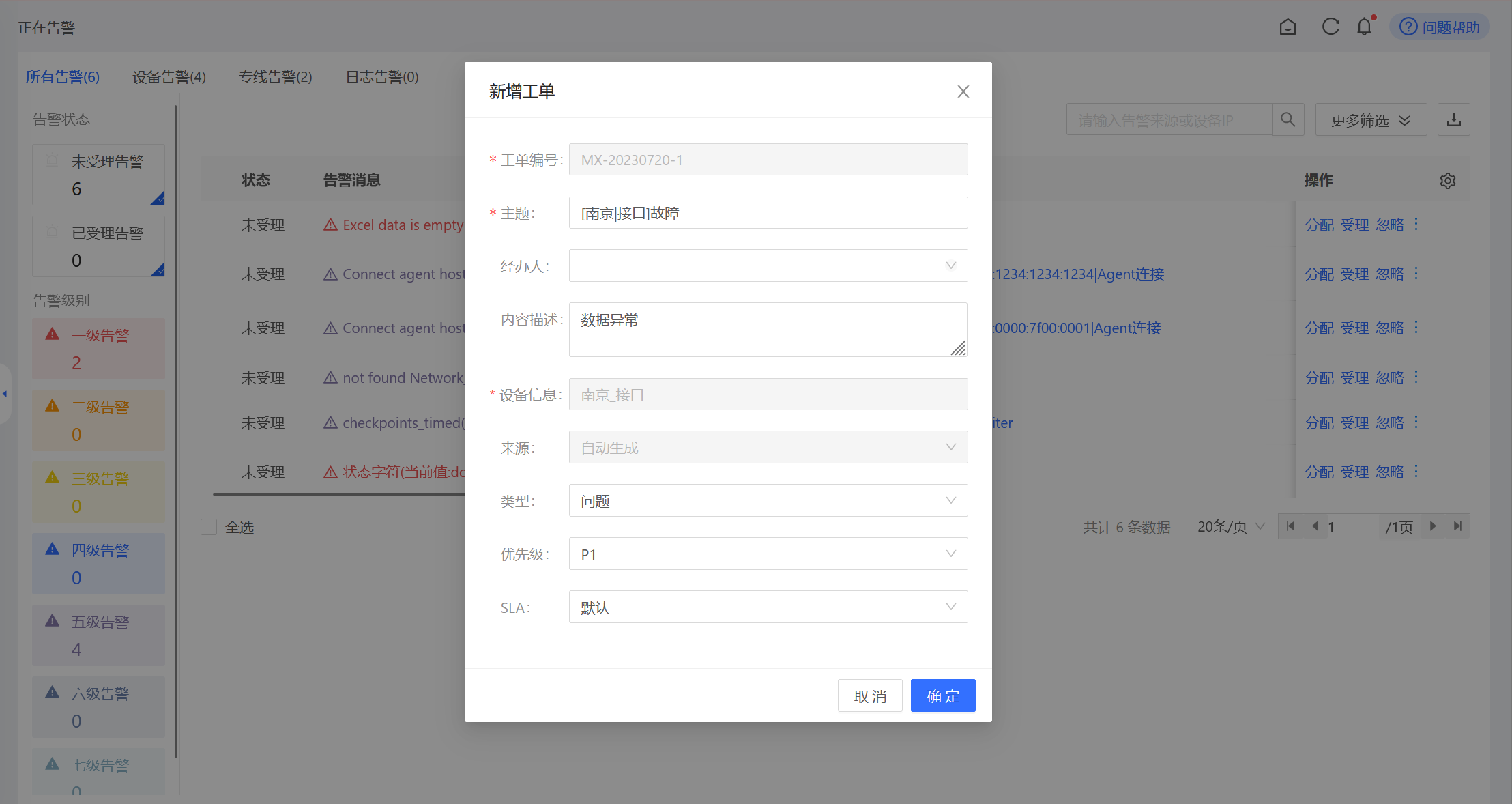The height and width of the screenshot is (804, 1512).
Task: Click 受理 in the not found Network row
Action: tap(1354, 377)
